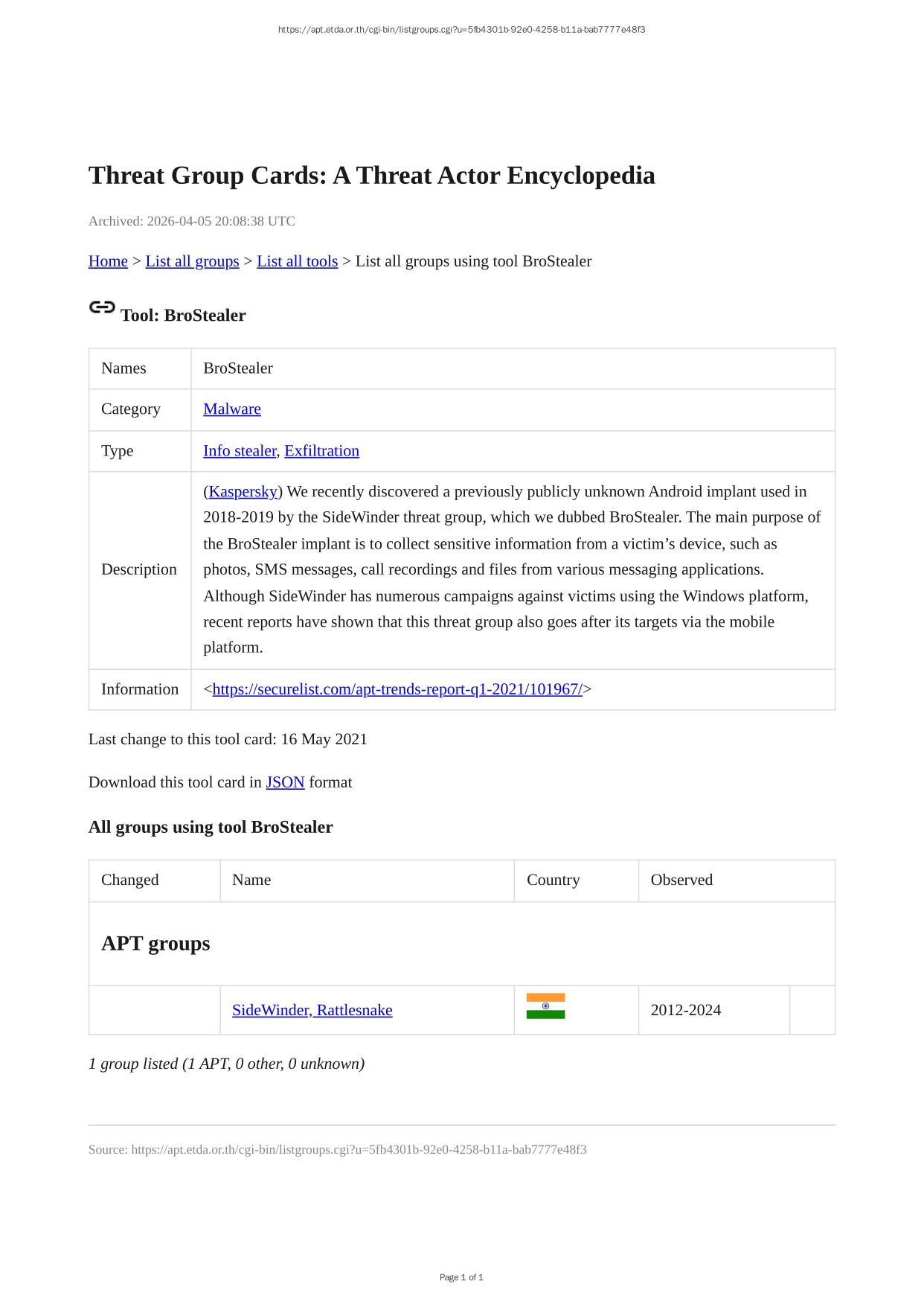
Task: Click the Observed column header
Action: point(681,881)
